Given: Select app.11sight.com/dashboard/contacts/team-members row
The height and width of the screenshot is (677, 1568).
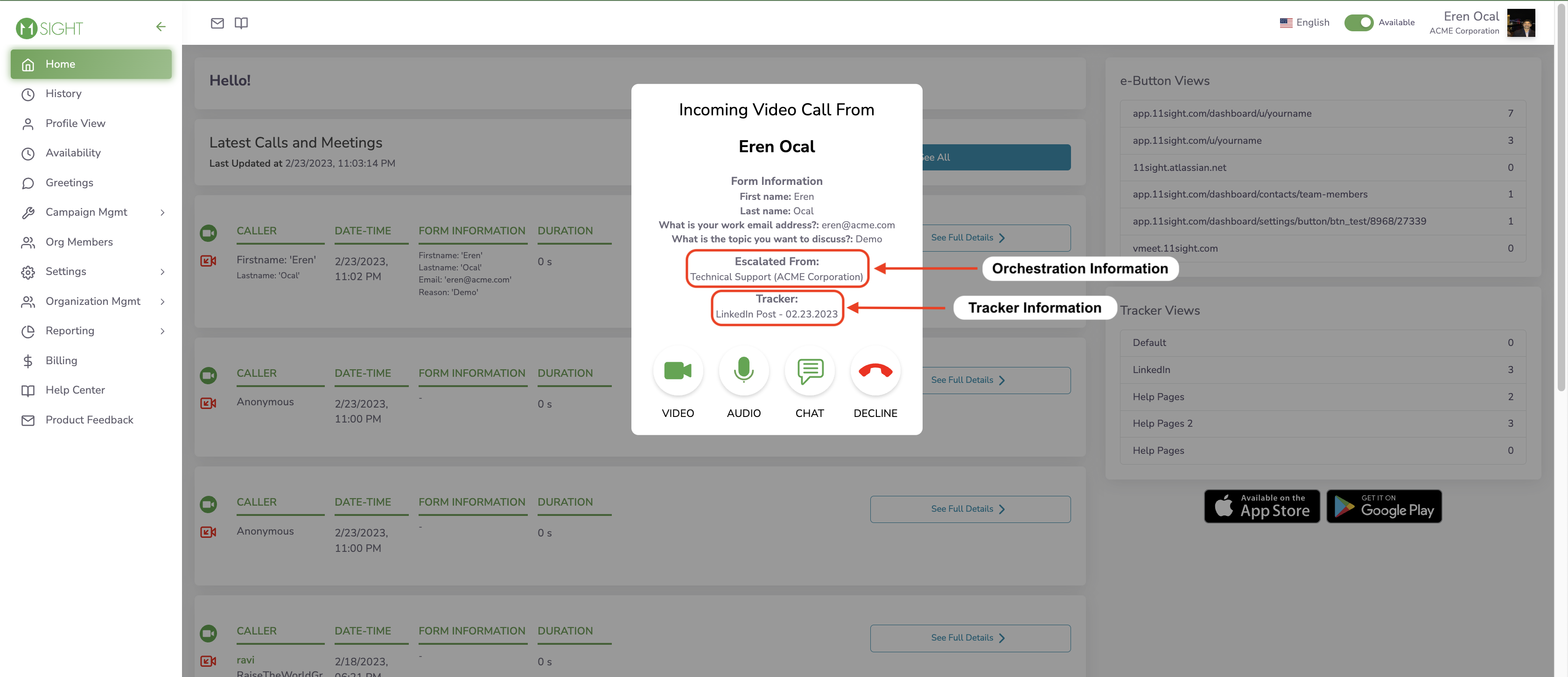Looking at the screenshot, I should [x=1322, y=194].
